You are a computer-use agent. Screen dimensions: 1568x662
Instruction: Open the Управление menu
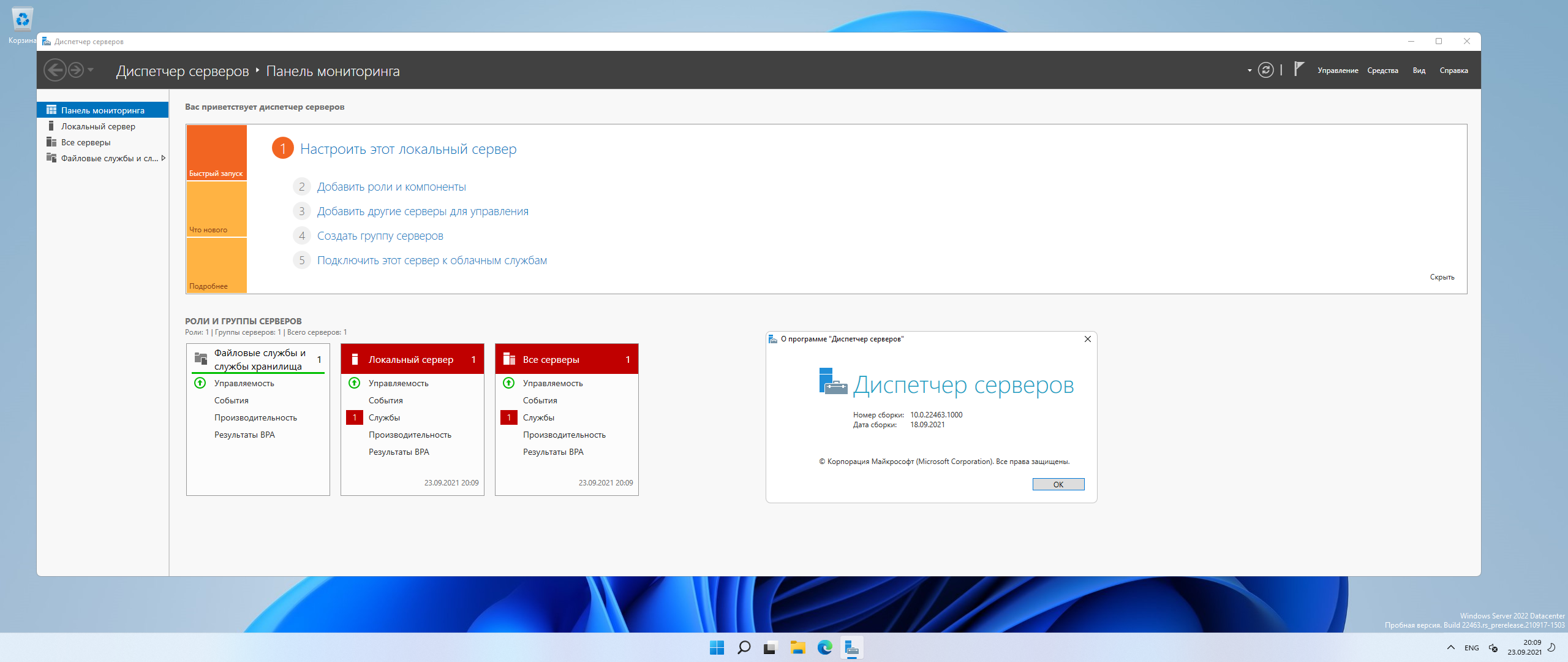pos(1338,70)
